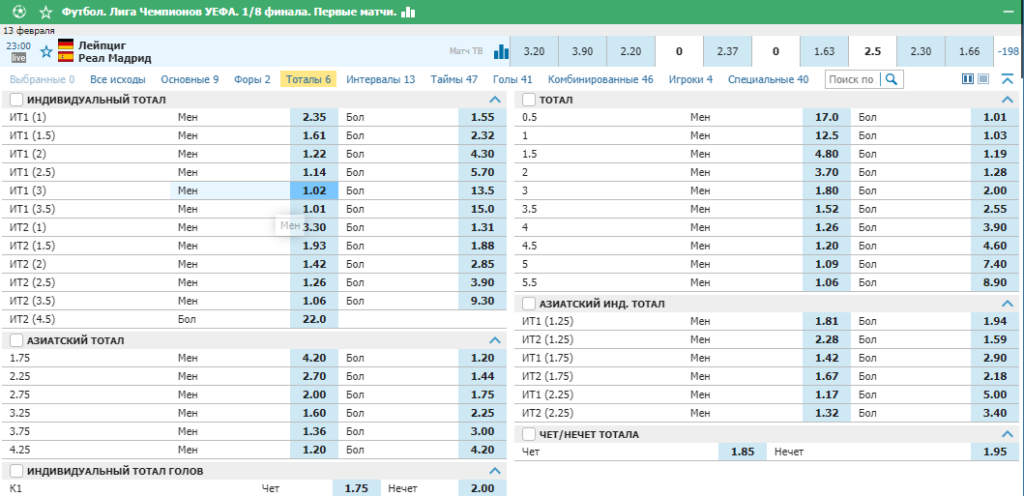Viewport: 1024px width, 496px height.
Task: Collapse the Чет/нечет тотала section
Action: (1007, 434)
